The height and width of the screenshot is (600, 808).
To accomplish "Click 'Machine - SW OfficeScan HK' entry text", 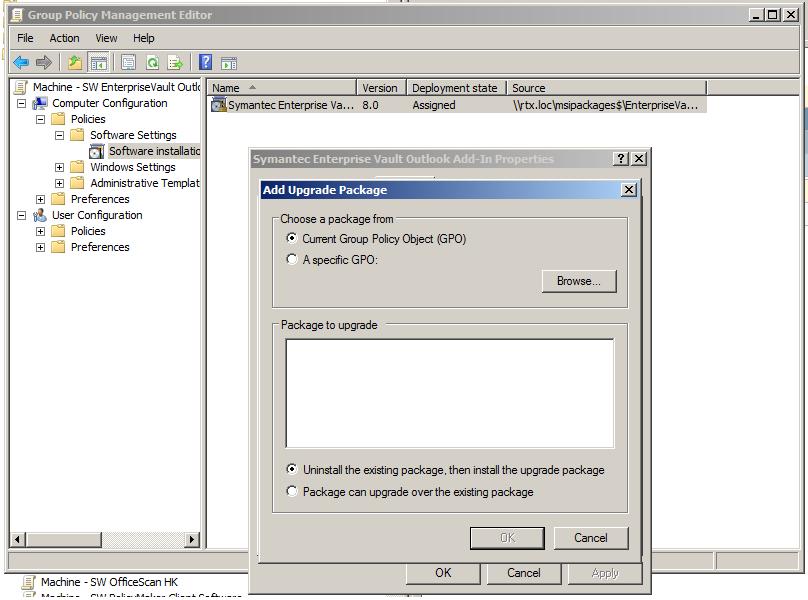I will click(109, 582).
